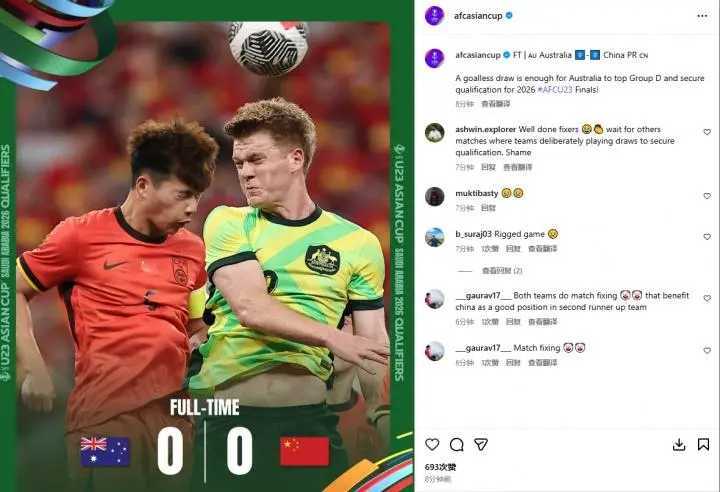
Task: Like ashwin.explorer's comment with small heart
Action: tap(707, 132)
